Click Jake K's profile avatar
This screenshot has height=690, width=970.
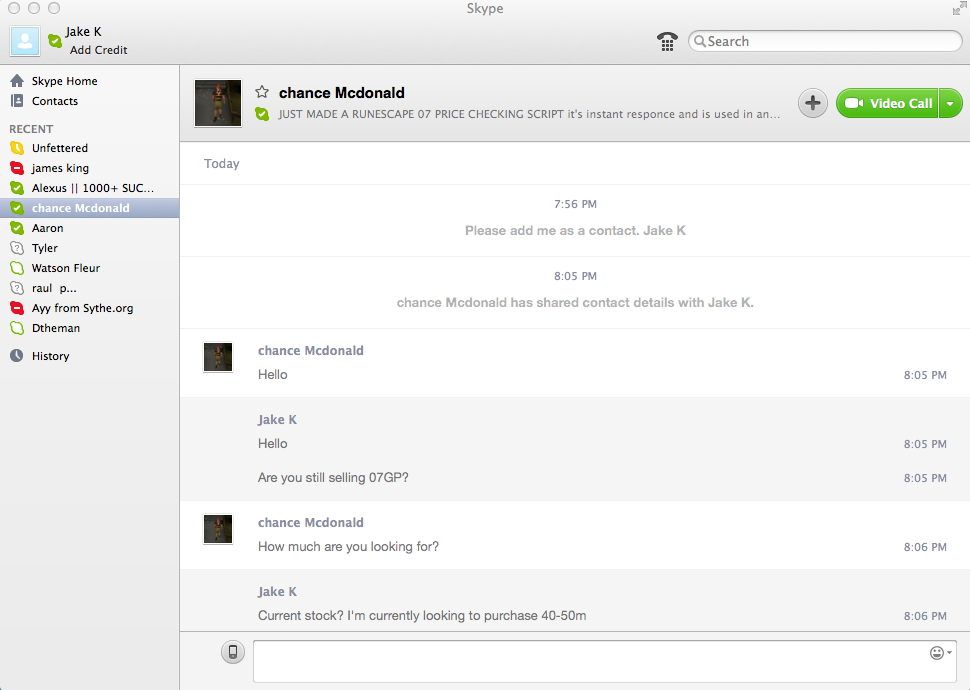point(25,41)
